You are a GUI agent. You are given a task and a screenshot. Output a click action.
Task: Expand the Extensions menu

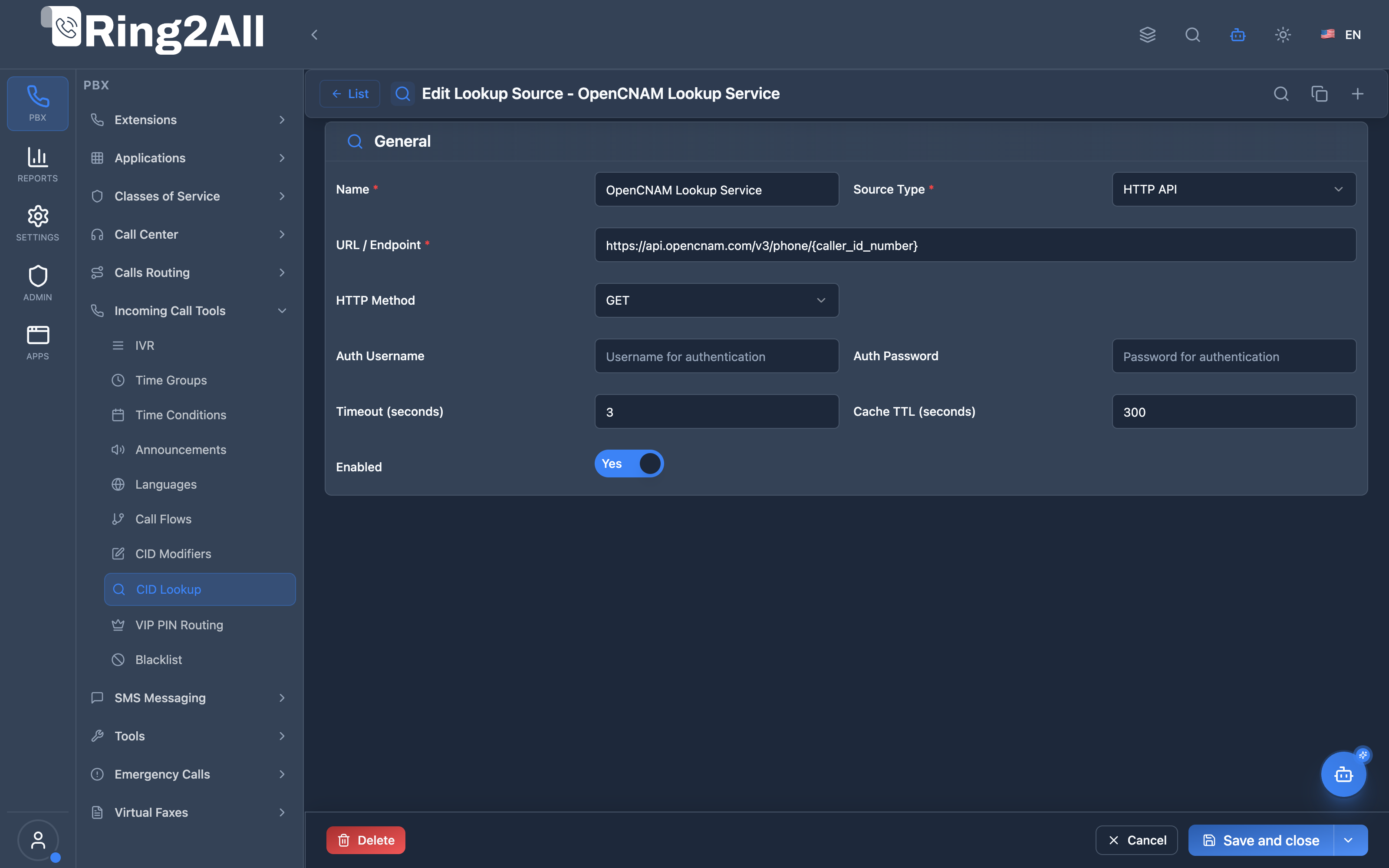(x=188, y=119)
